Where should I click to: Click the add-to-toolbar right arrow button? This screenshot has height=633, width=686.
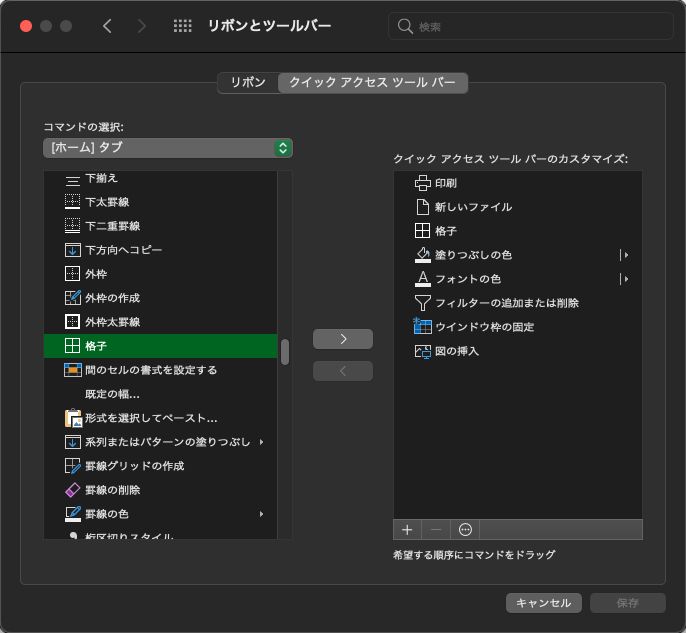click(x=343, y=339)
